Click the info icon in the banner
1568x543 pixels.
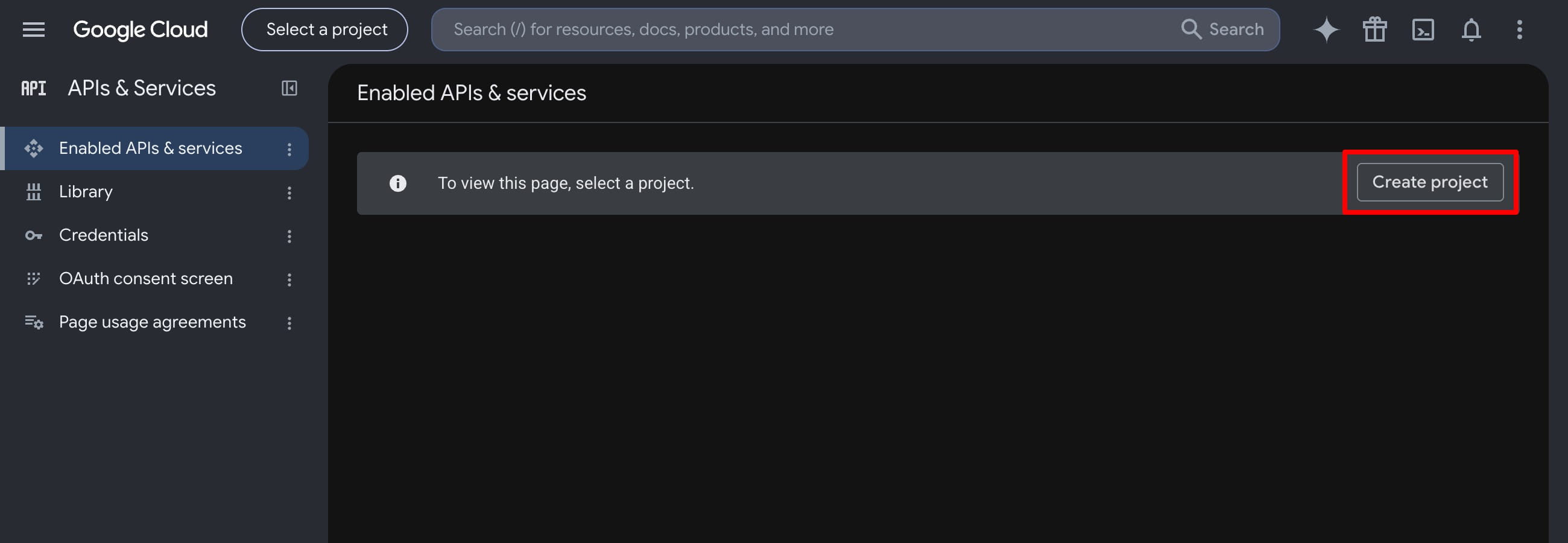pos(397,183)
